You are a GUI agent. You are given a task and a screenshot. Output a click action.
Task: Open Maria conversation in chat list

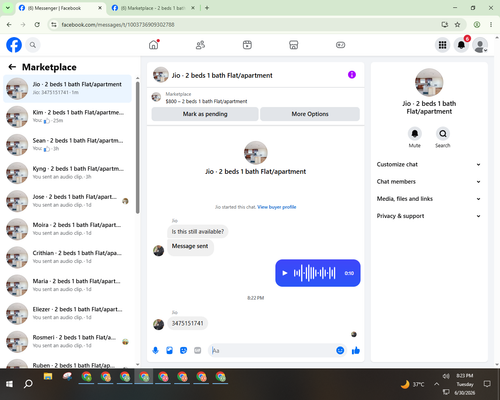[x=67, y=285]
